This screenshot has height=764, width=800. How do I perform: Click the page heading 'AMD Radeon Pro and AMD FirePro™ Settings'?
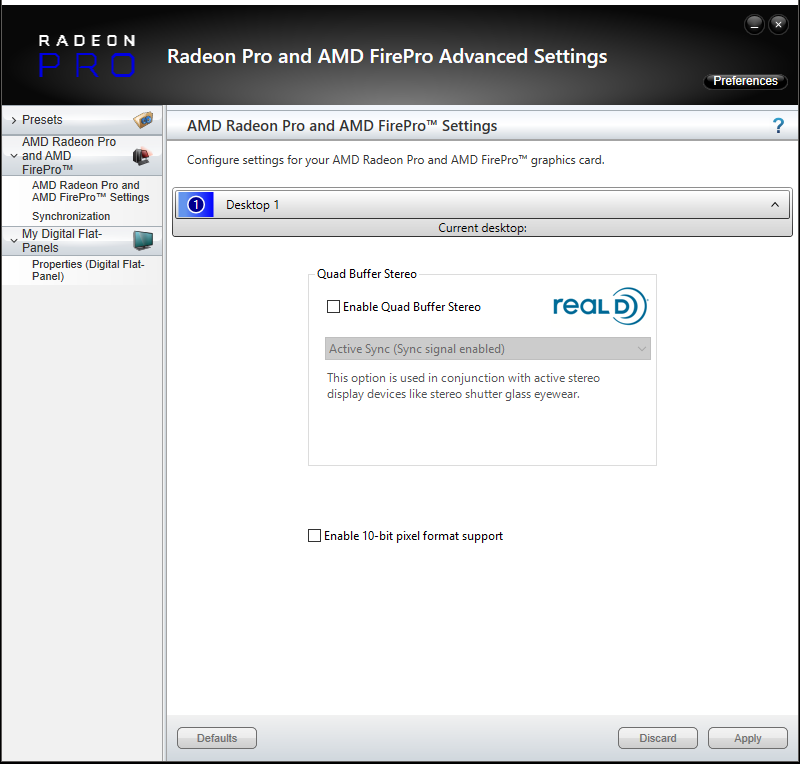[342, 126]
